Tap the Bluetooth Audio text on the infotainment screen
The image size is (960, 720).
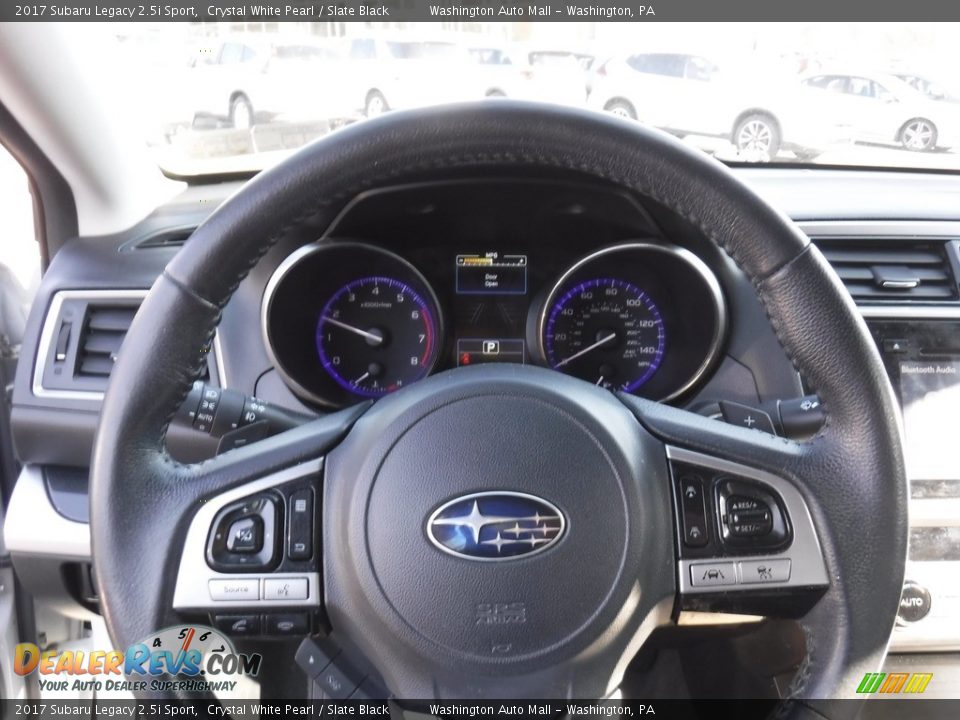click(x=928, y=369)
